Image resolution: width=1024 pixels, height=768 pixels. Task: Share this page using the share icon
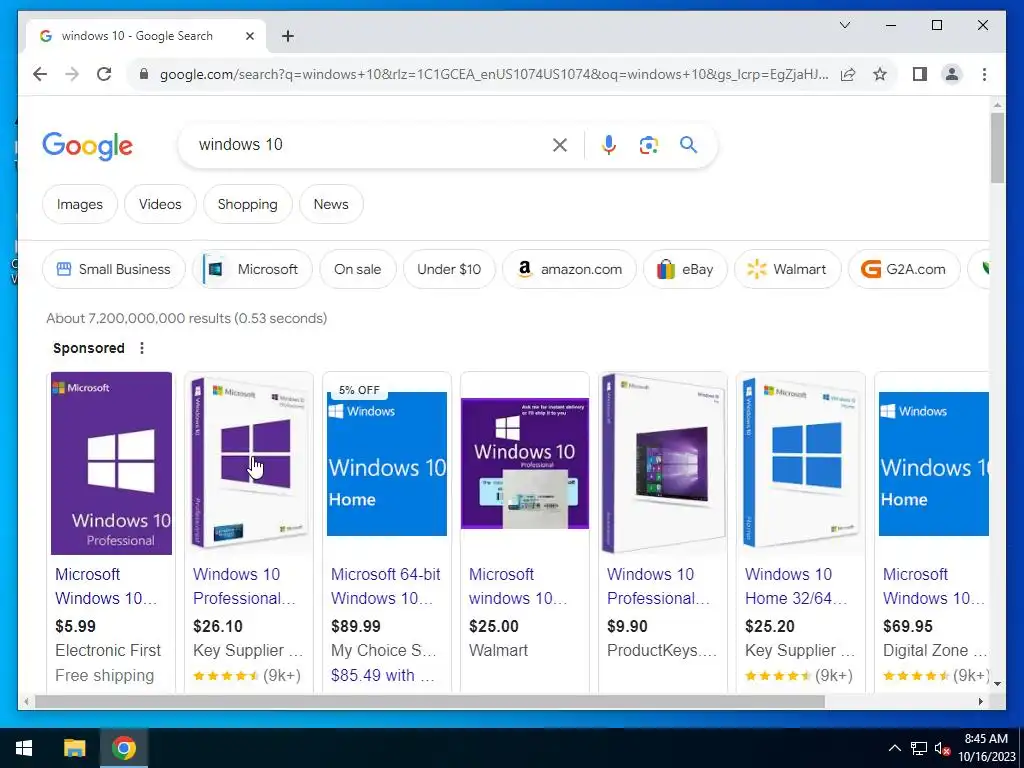(x=848, y=74)
